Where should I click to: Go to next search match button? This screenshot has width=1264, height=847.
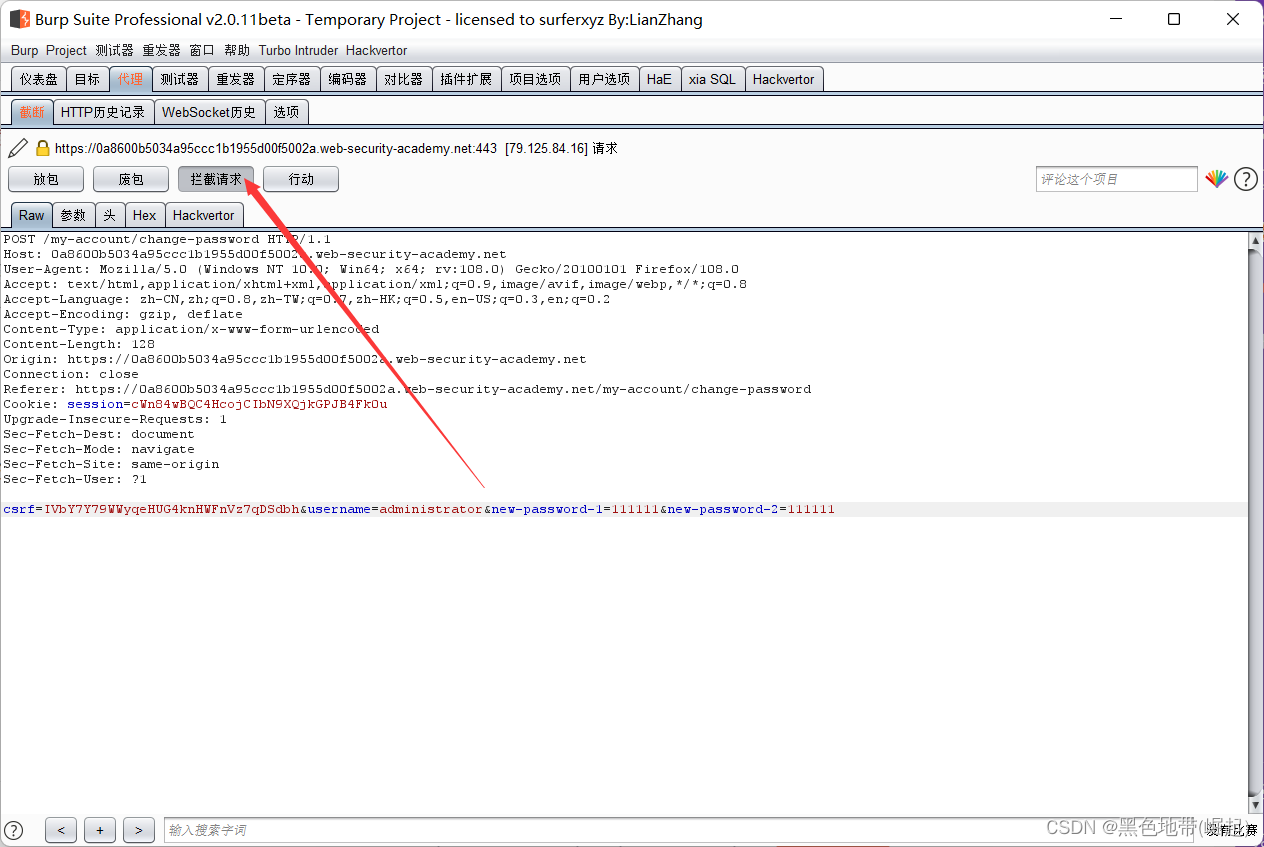click(139, 830)
